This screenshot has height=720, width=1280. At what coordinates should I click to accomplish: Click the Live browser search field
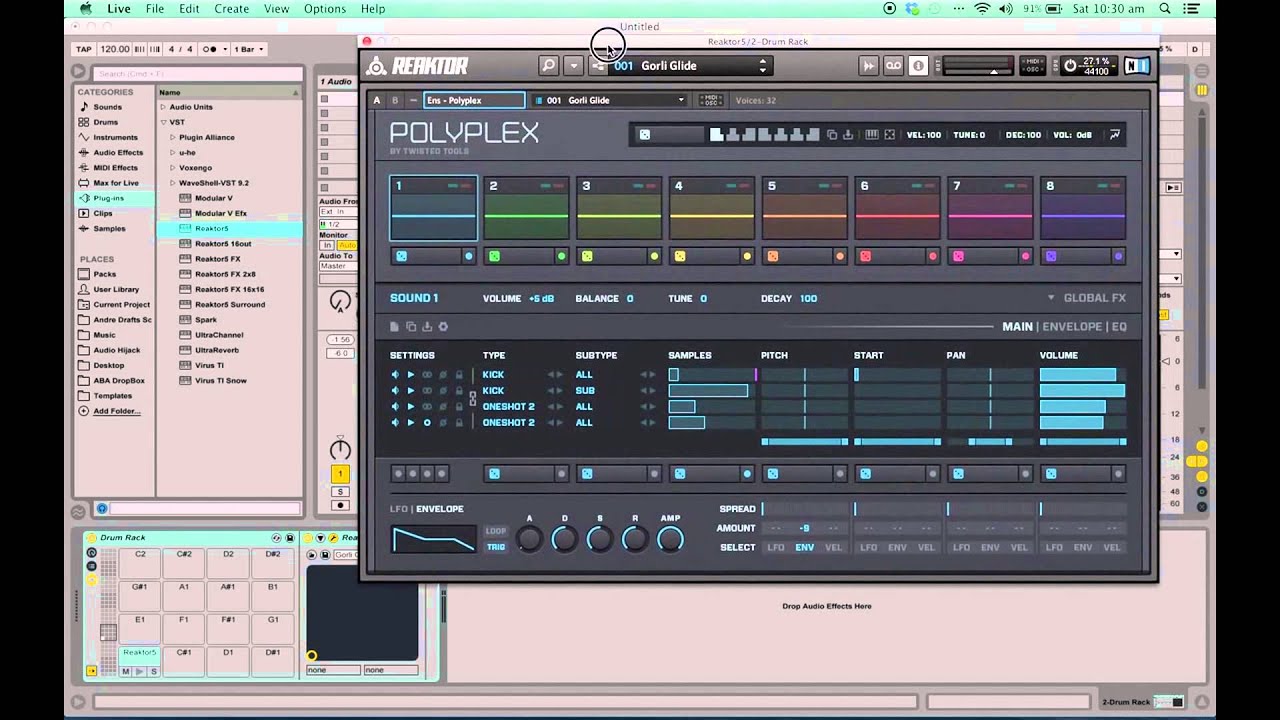pos(197,73)
